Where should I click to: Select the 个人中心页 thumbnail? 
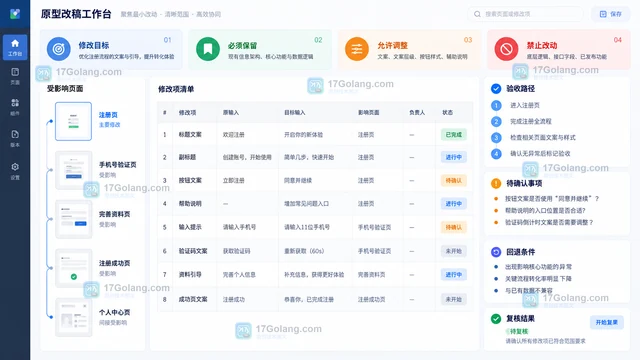click(x=73, y=317)
